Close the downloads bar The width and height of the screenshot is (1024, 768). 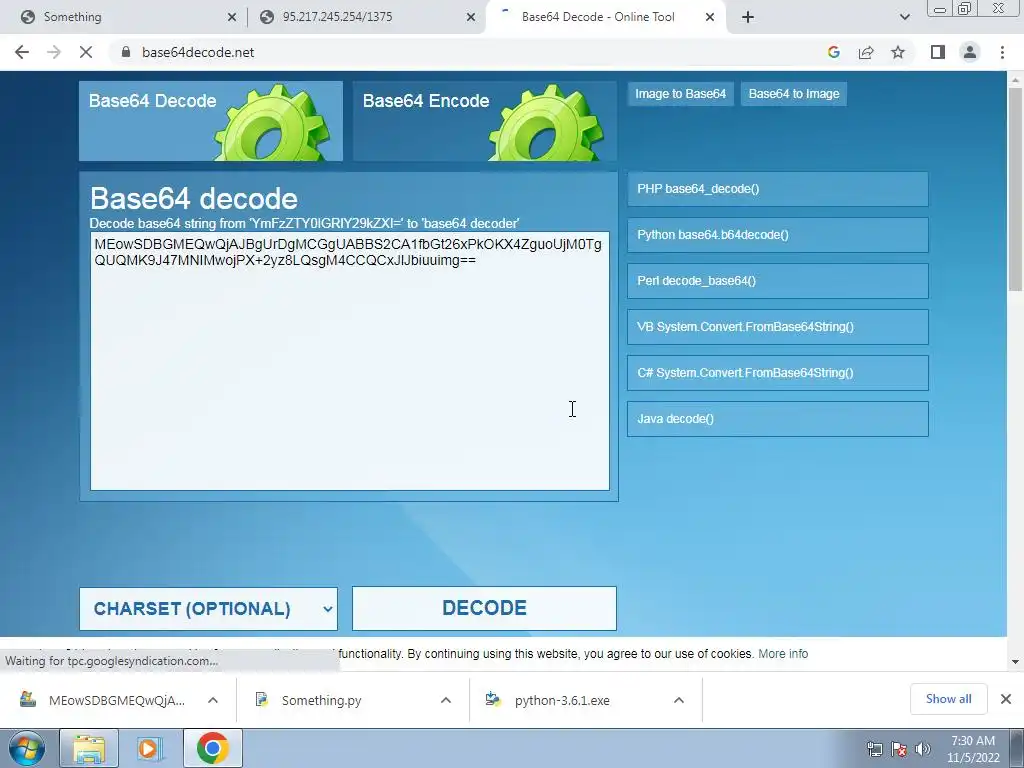click(1006, 699)
